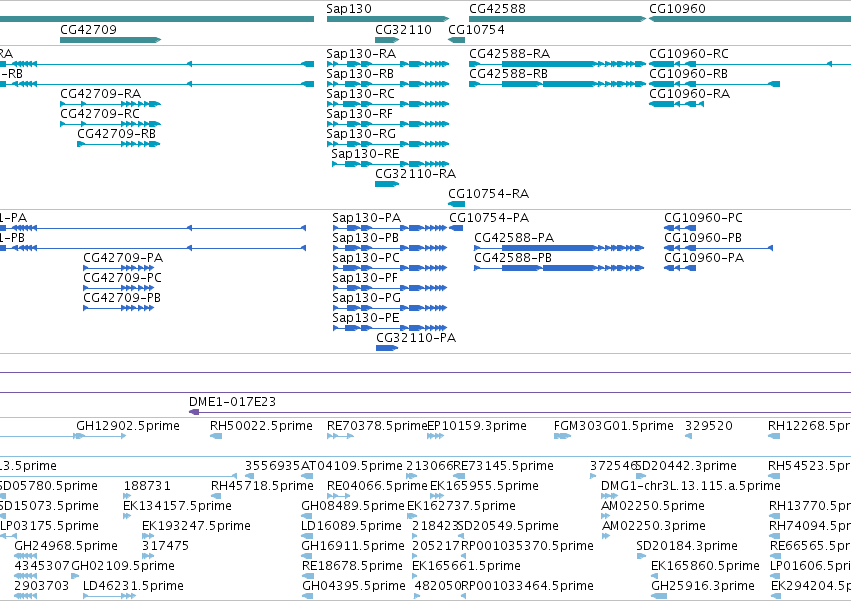Viewport: 851px width, 601px height.
Task: Select the CG42709 gene bar label
Action: (88, 29)
